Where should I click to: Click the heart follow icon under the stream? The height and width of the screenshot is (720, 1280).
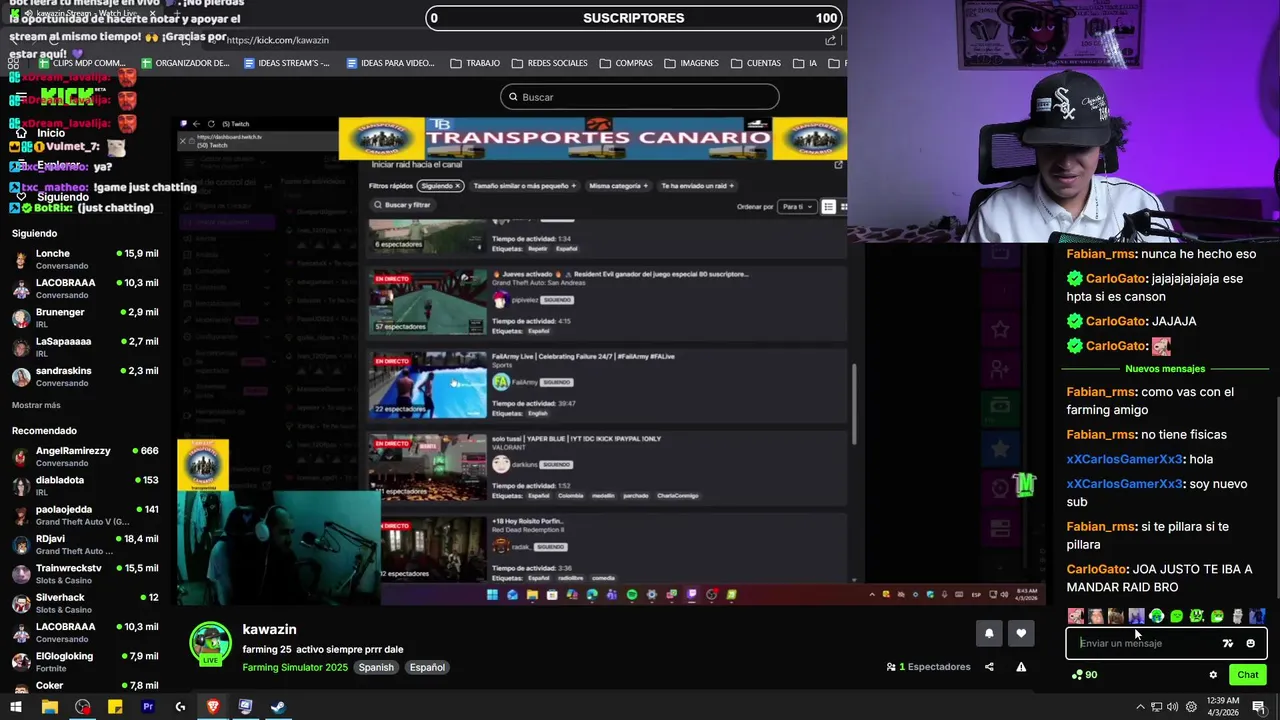pyautogui.click(x=1021, y=633)
